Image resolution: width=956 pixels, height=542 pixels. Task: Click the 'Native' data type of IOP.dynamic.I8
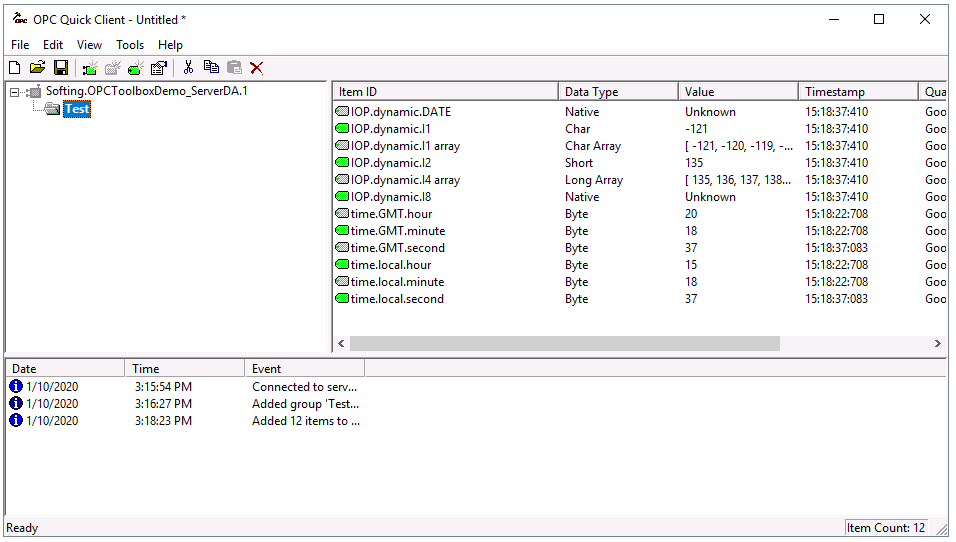click(x=582, y=197)
